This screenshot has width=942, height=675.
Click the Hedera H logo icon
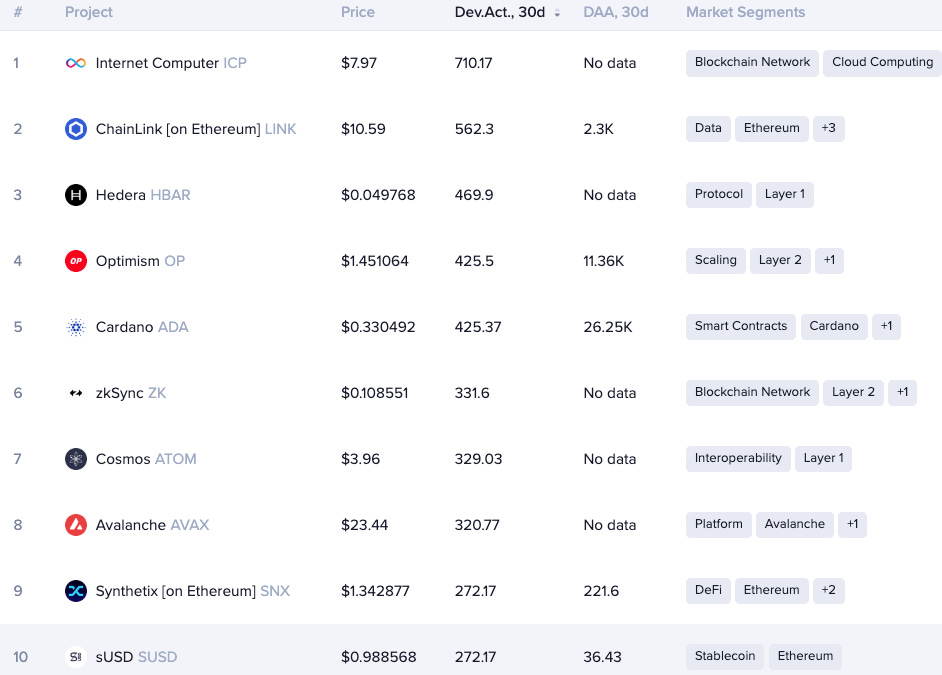tap(76, 195)
